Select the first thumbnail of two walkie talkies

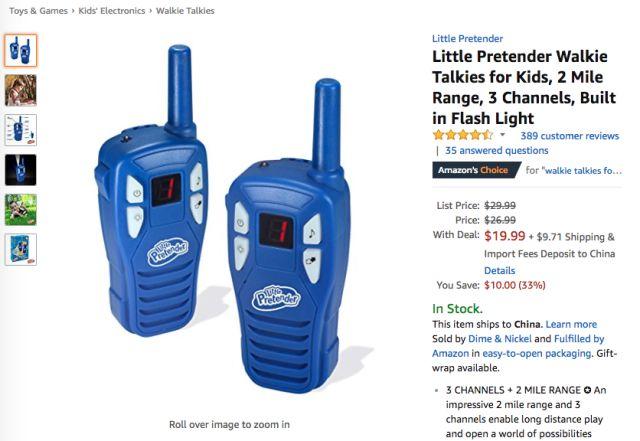20,51
